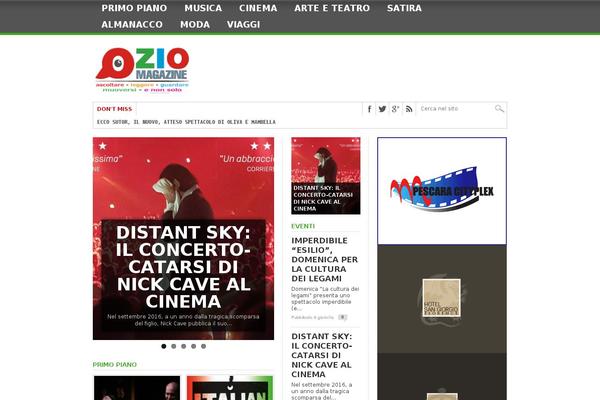This screenshot has height=400, width=600.
Task: Open the Facebook social icon
Action: (x=369, y=109)
